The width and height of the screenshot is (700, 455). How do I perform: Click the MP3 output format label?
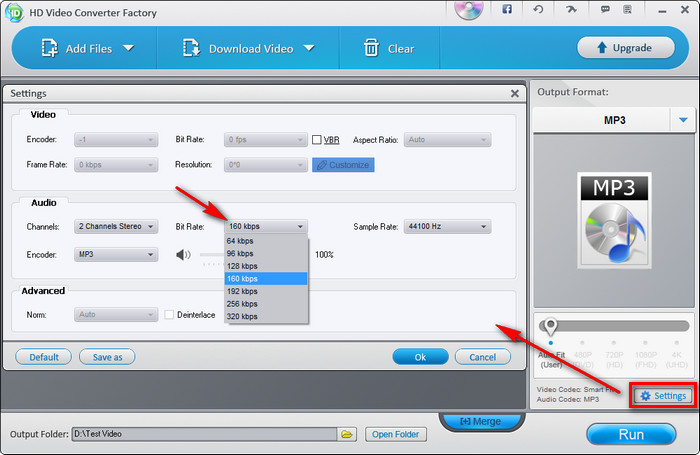coord(614,120)
